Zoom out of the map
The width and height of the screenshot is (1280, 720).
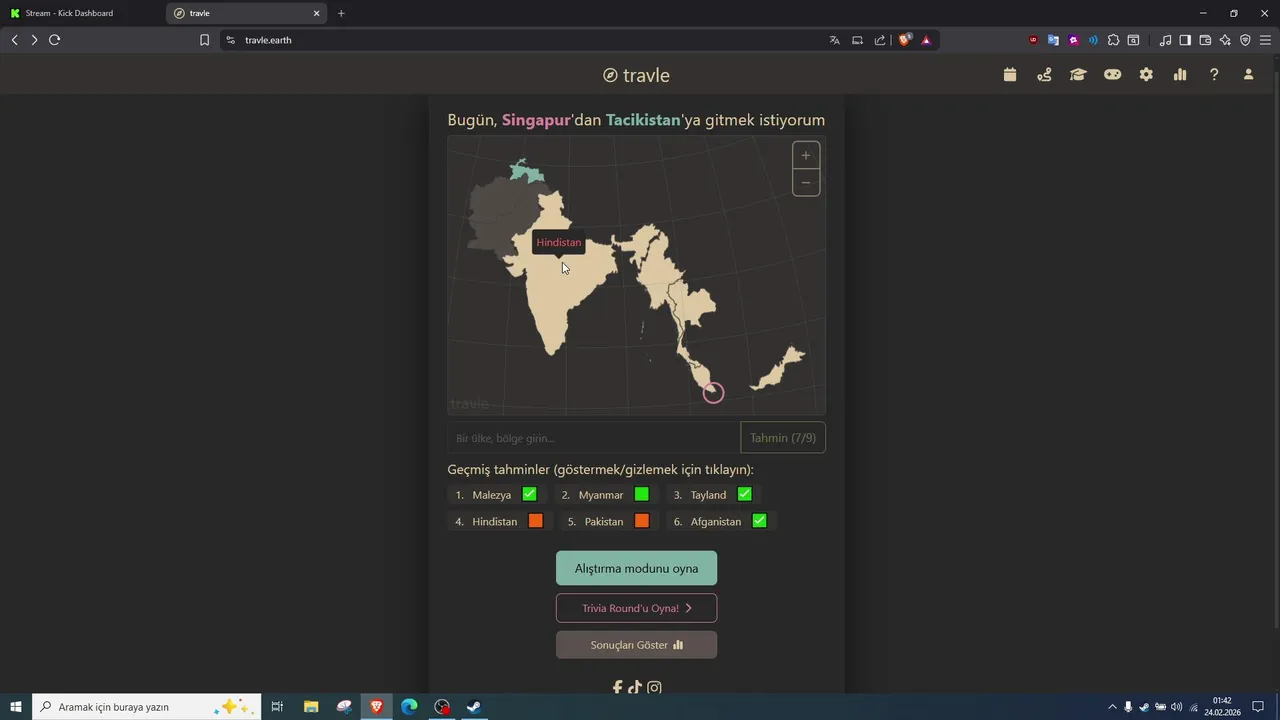tap(806, 182)
